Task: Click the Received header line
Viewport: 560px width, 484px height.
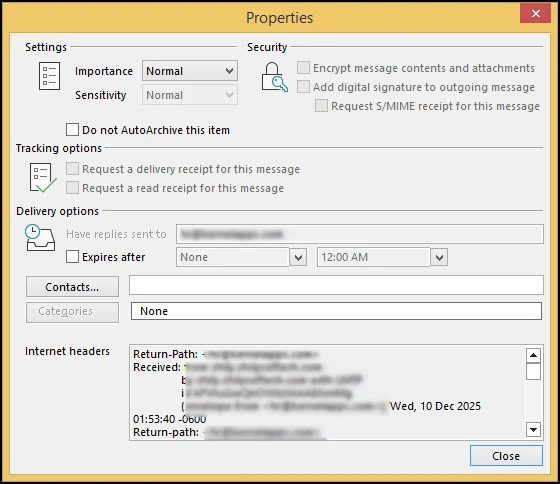Action: 228,367
